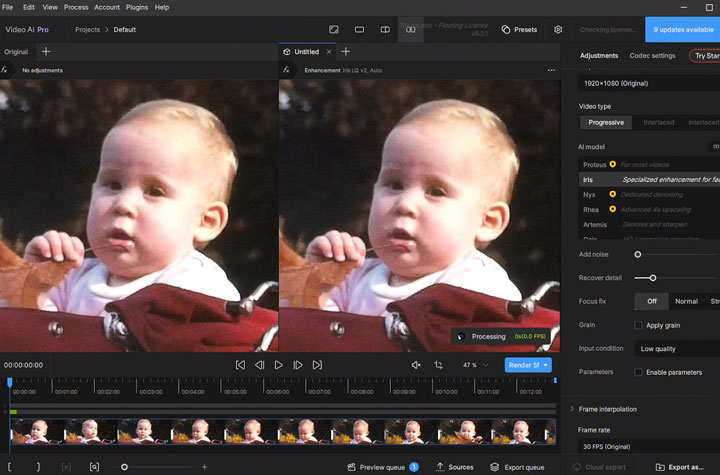The image size is (720, 475).
Task: Choose the Iris AI model
Action: (649, 180)
